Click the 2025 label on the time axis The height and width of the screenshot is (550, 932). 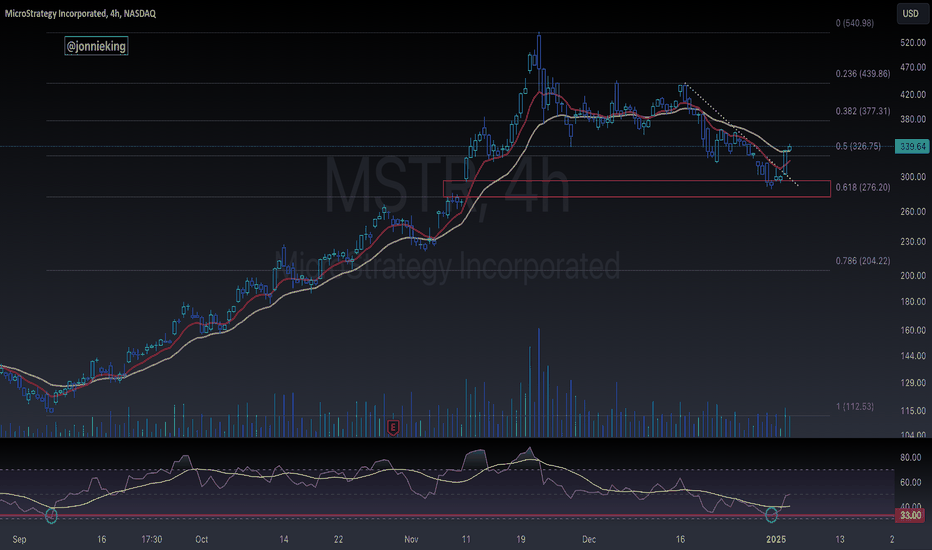[x=776, y=540]
